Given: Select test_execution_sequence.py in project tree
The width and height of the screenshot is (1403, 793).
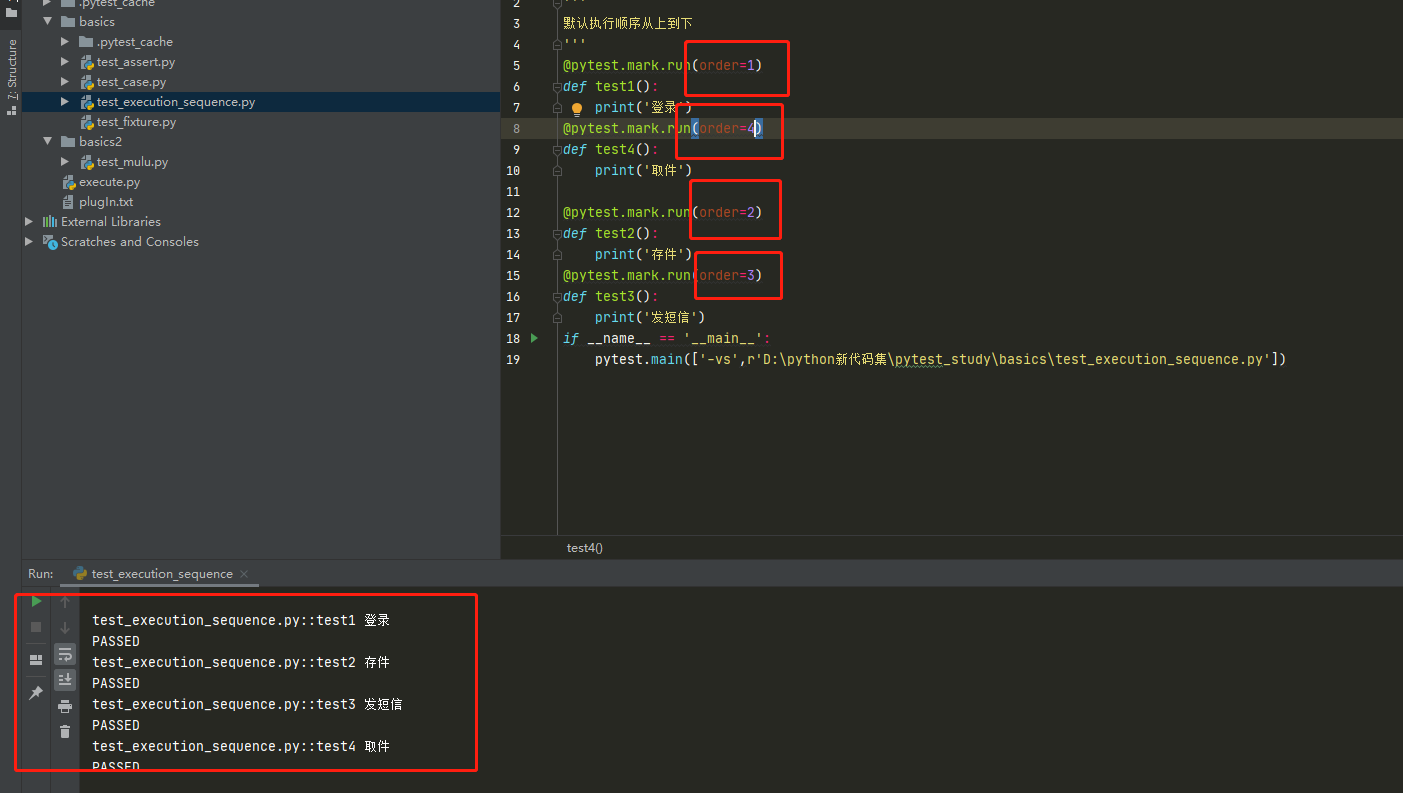Looking at the screenshot, I should (176, 102).
